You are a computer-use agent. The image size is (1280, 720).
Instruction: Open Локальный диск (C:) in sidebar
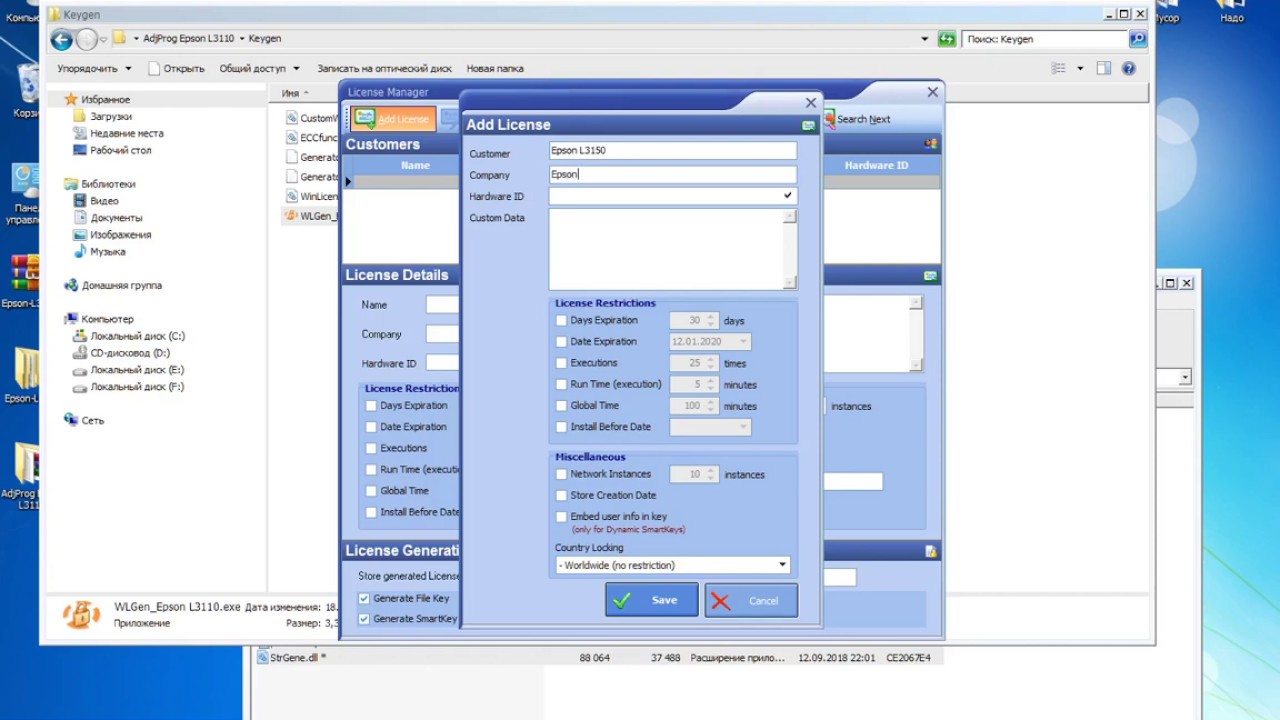(130, 336)
